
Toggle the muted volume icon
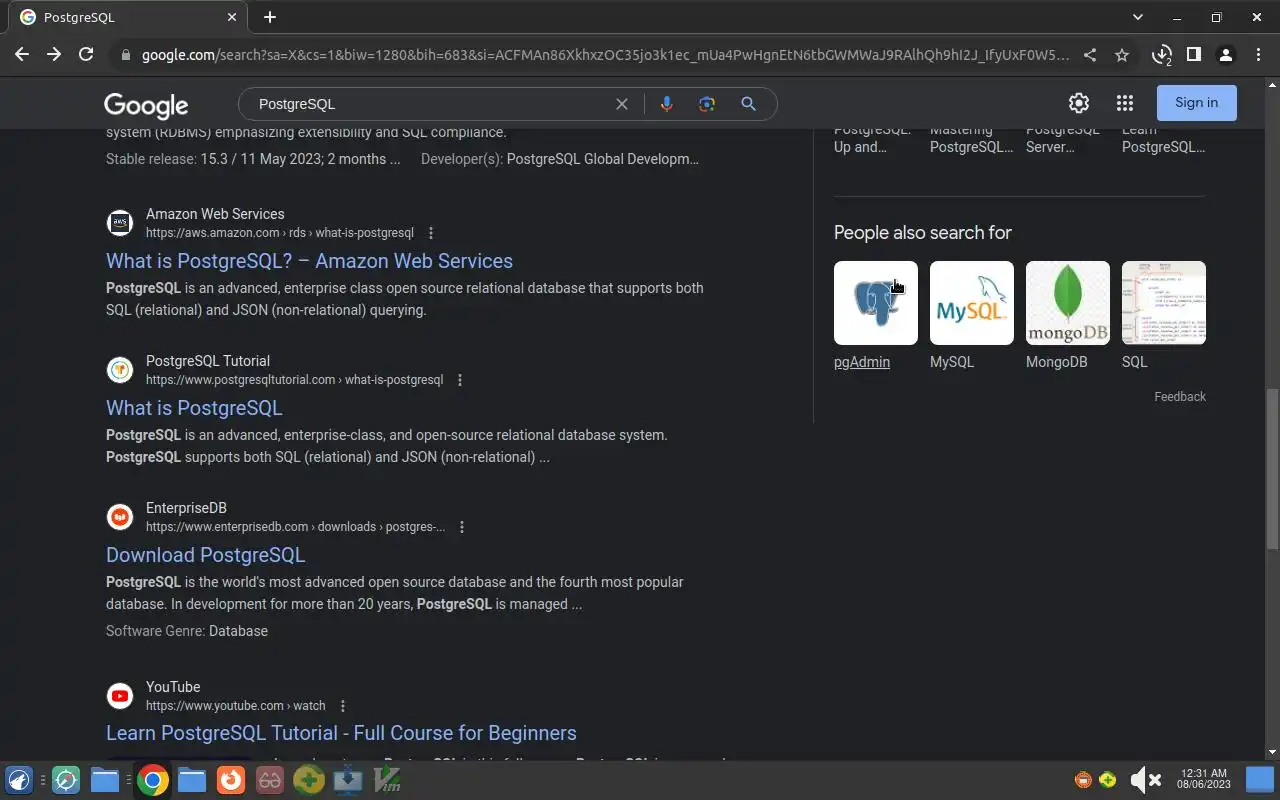tap(1145, 780)
